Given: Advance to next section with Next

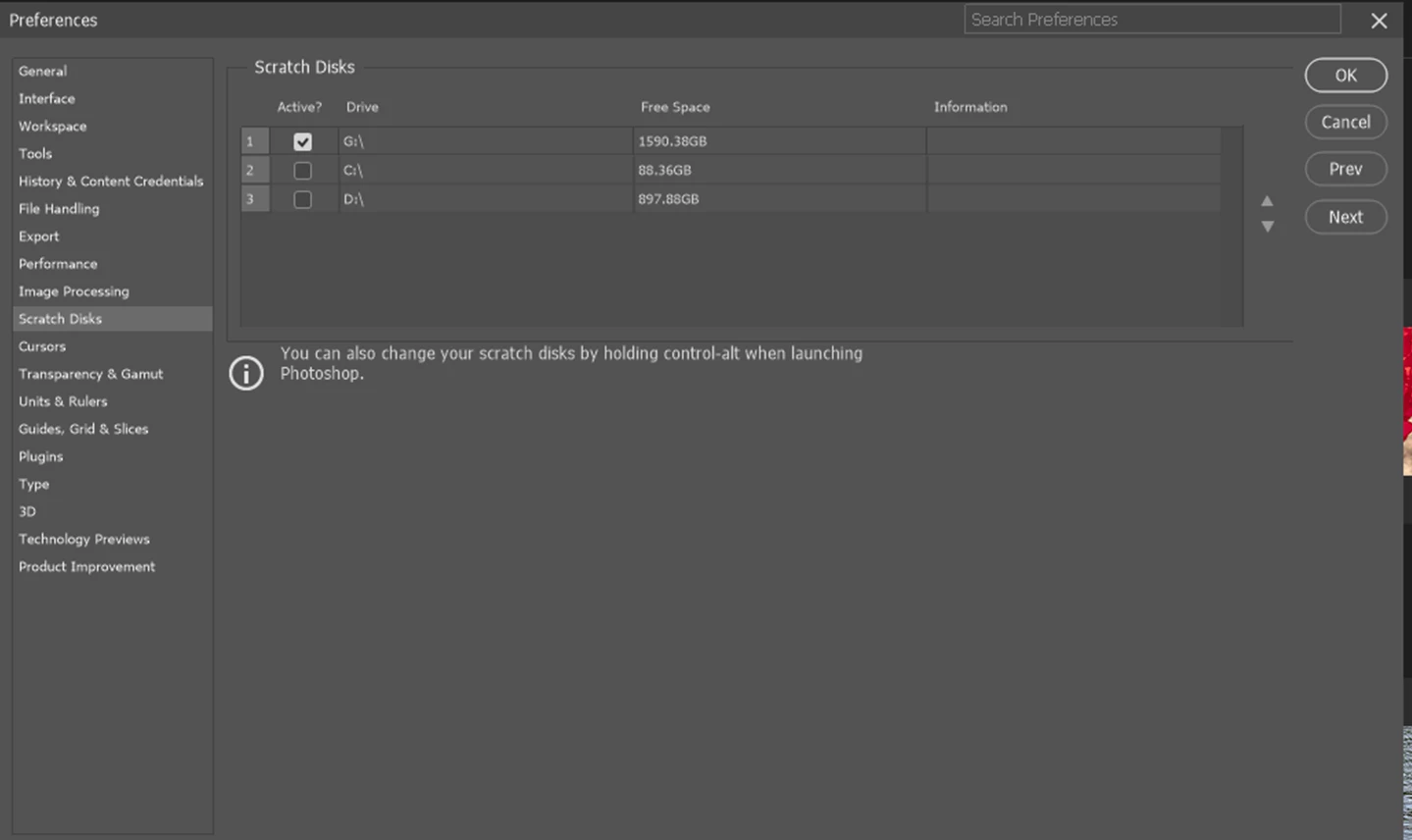Looking at the screenshot, I should (x=1345, y=217).
